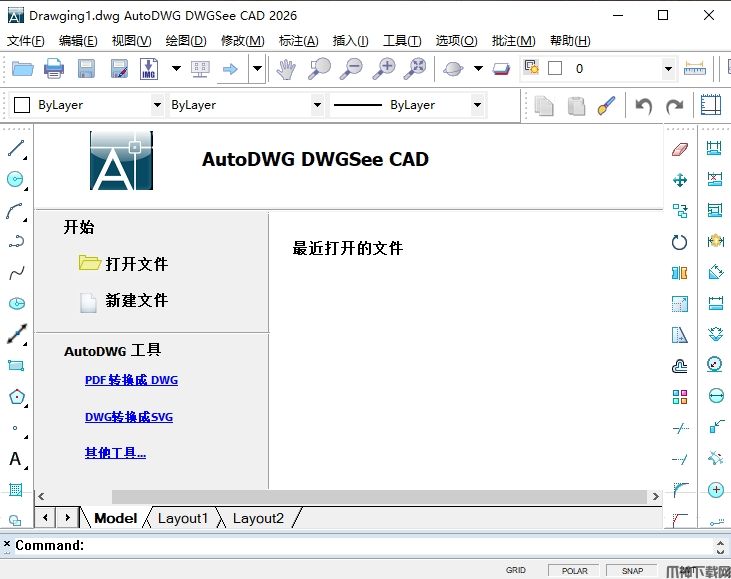
Task: Activate the Move tool
Action: [x=680, y=180]
